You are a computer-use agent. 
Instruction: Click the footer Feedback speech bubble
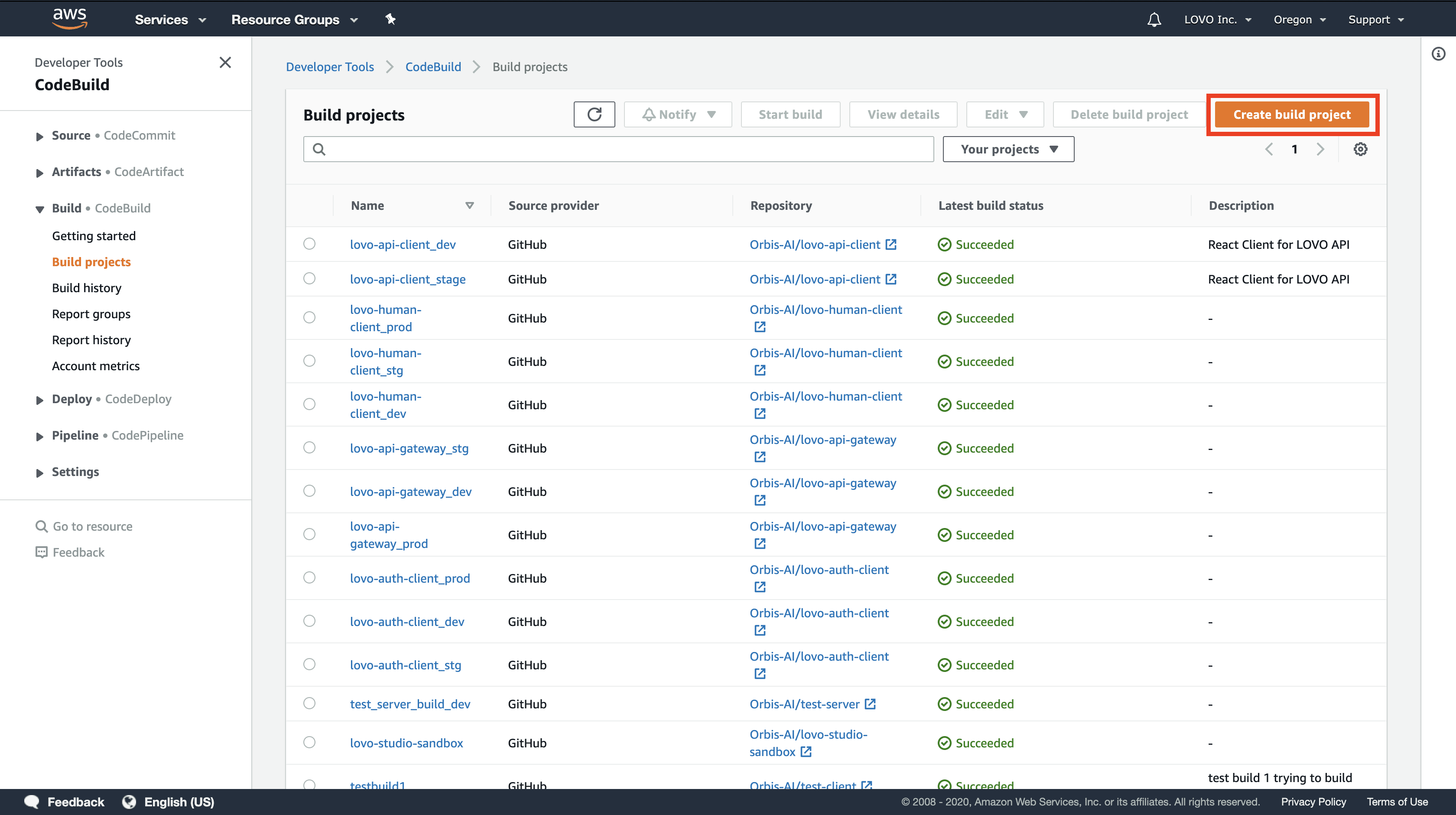[32, 802]
